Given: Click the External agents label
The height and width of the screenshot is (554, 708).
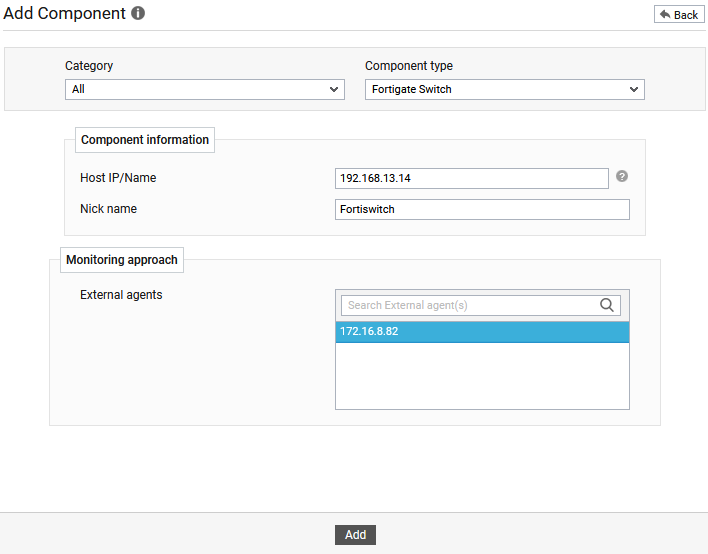Looking at the screenshot, I should [x=121, y=295].
